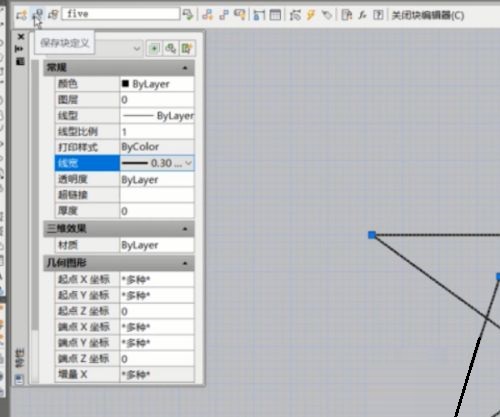Click the save block as icon

(53, 15)
